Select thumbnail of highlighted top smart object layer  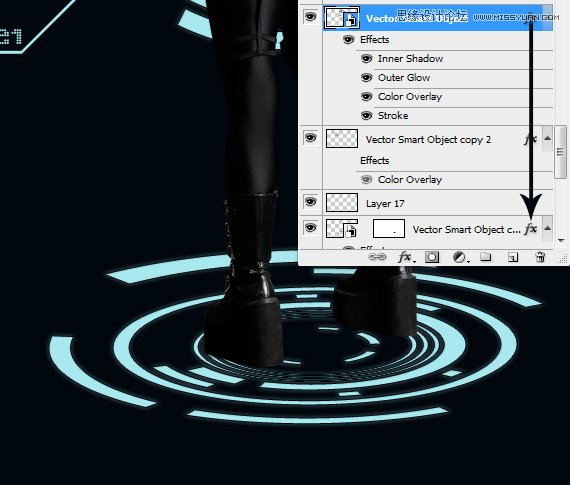point(342,17)
